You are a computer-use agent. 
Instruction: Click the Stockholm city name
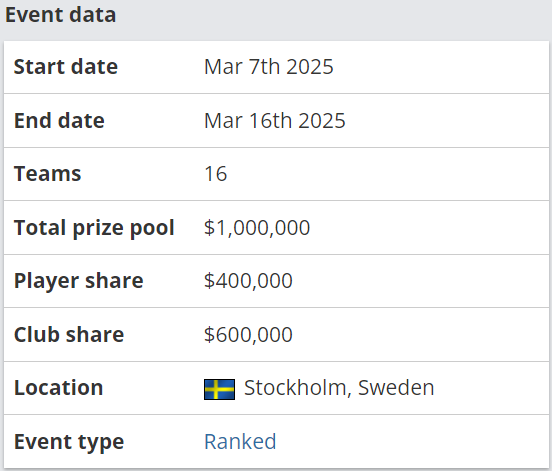click(297, 388)
